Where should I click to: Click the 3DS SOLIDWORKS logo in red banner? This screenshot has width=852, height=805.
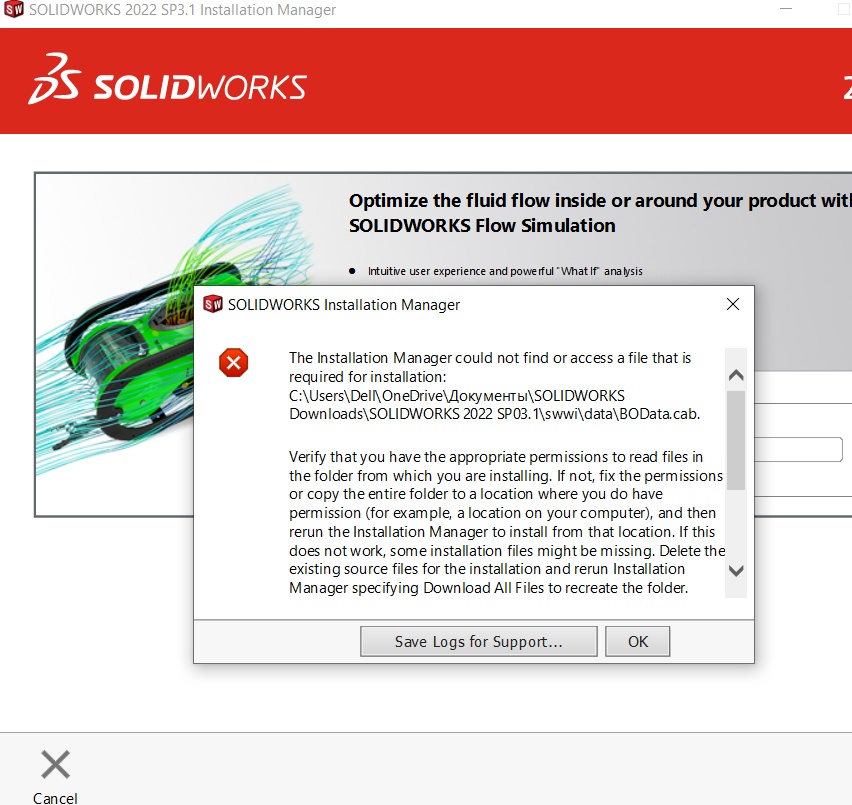click(x=168, y=80)
